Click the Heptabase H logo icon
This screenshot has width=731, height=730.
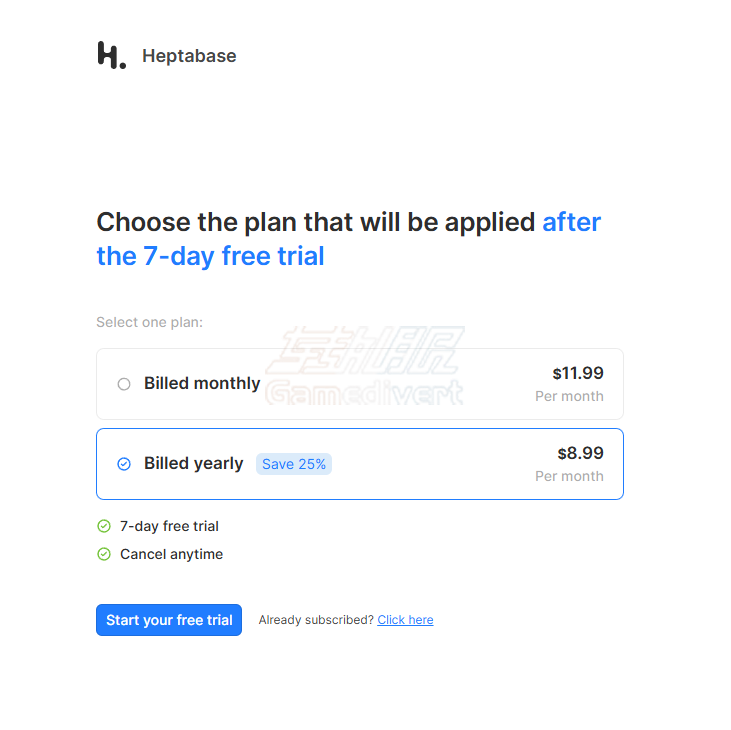tap(112, 55)
